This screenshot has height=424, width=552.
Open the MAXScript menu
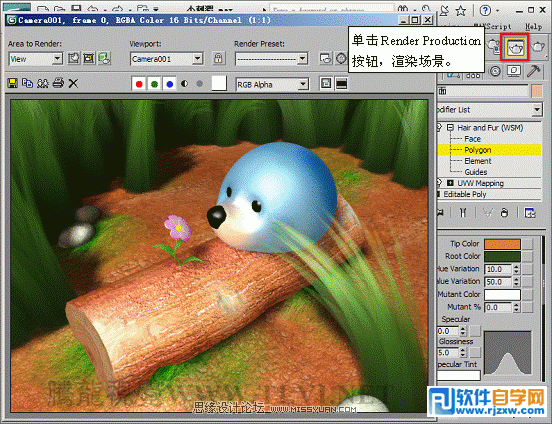pyautogui.click(x=492, y=27)
